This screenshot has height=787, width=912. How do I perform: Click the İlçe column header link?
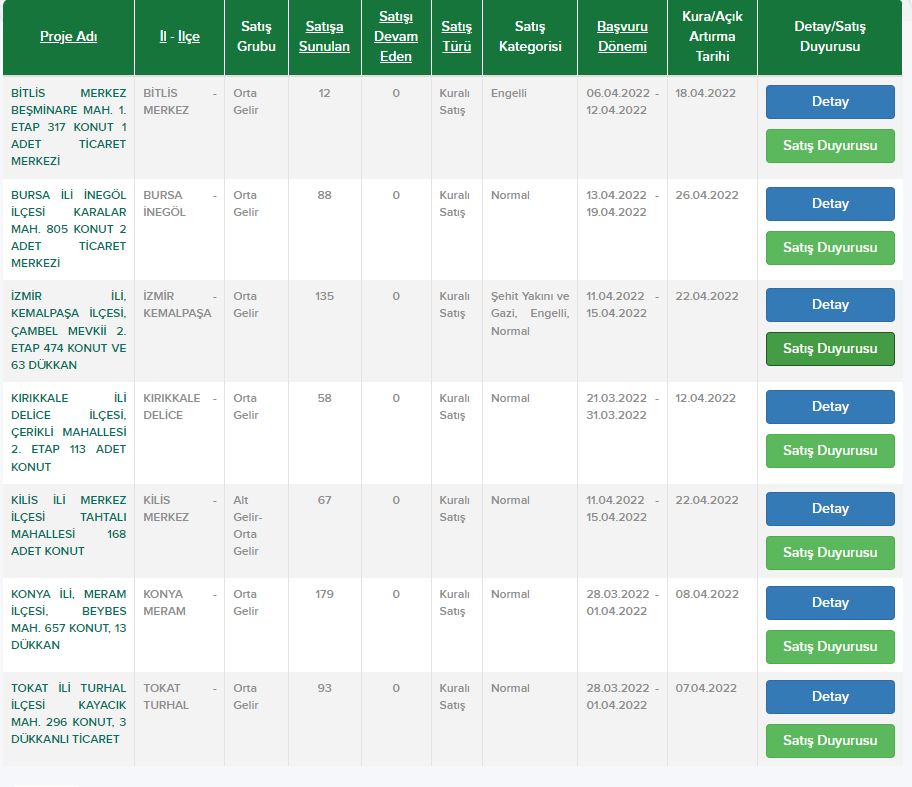(x=188, y=37)
